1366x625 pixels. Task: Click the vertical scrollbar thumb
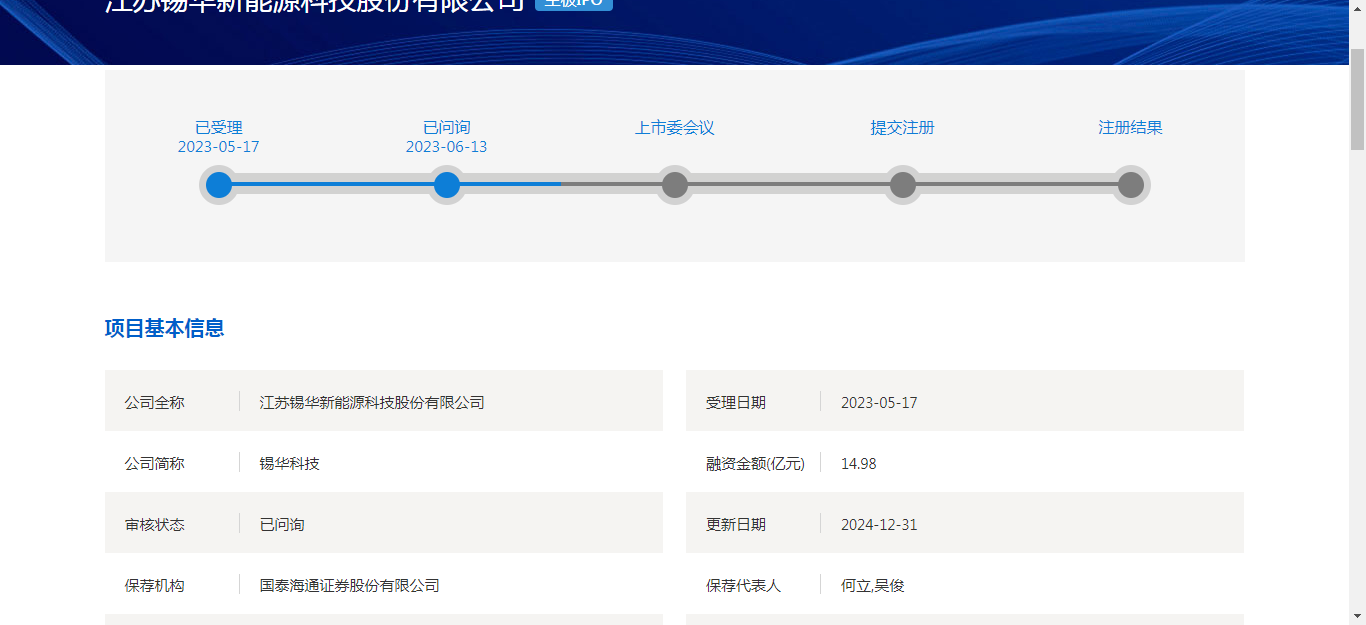click(x=1357, y=98)
